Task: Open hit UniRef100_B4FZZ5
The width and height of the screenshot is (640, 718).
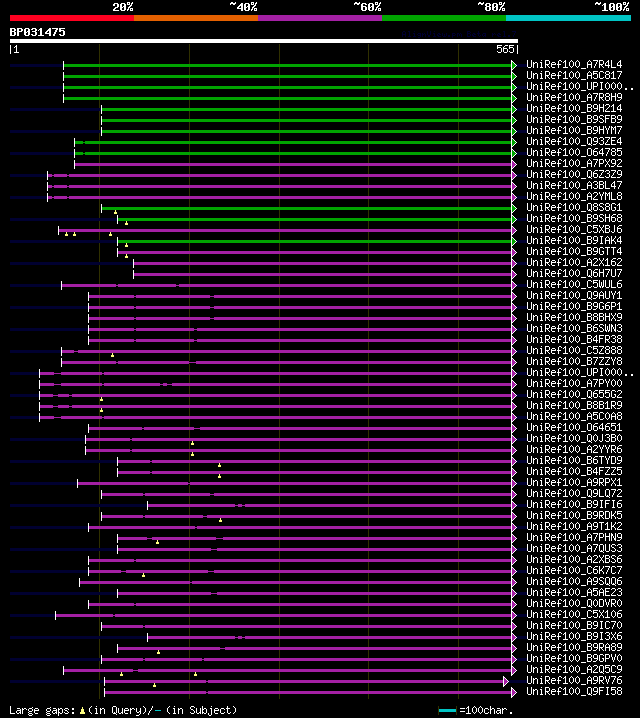Action: (574, 471)
